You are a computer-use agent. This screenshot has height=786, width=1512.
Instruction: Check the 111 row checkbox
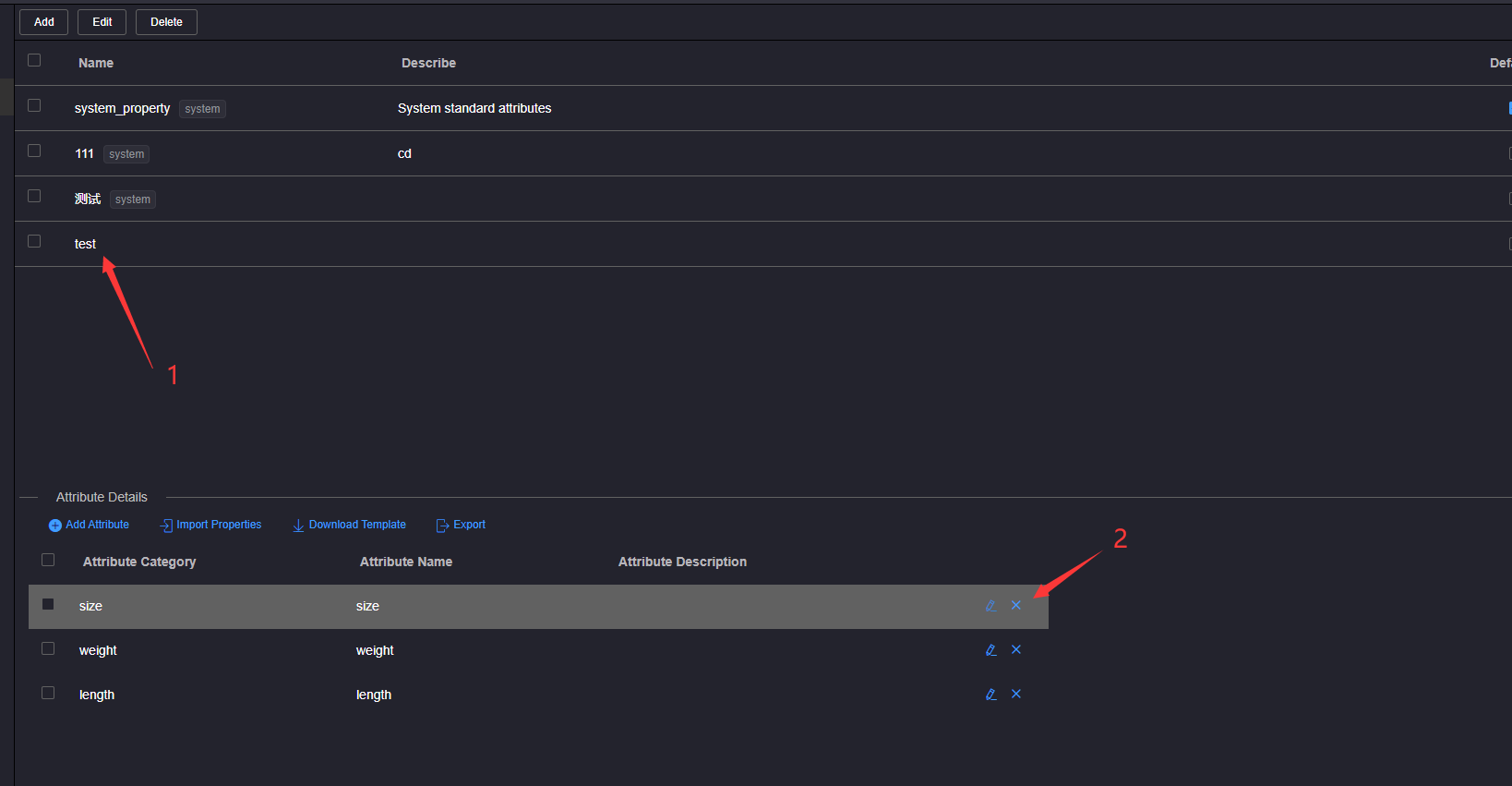click(34, 151)
